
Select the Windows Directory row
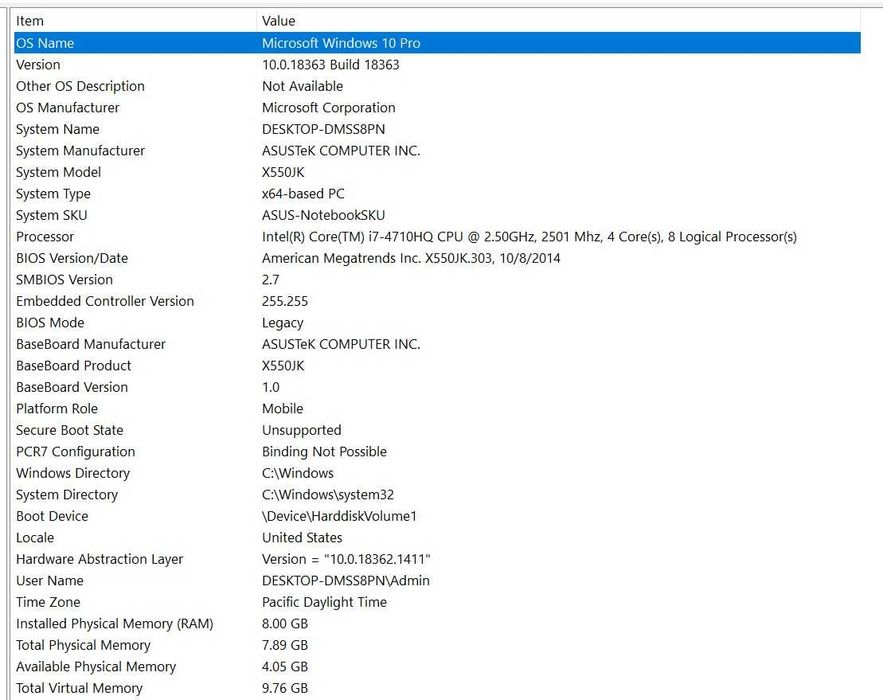437,473
